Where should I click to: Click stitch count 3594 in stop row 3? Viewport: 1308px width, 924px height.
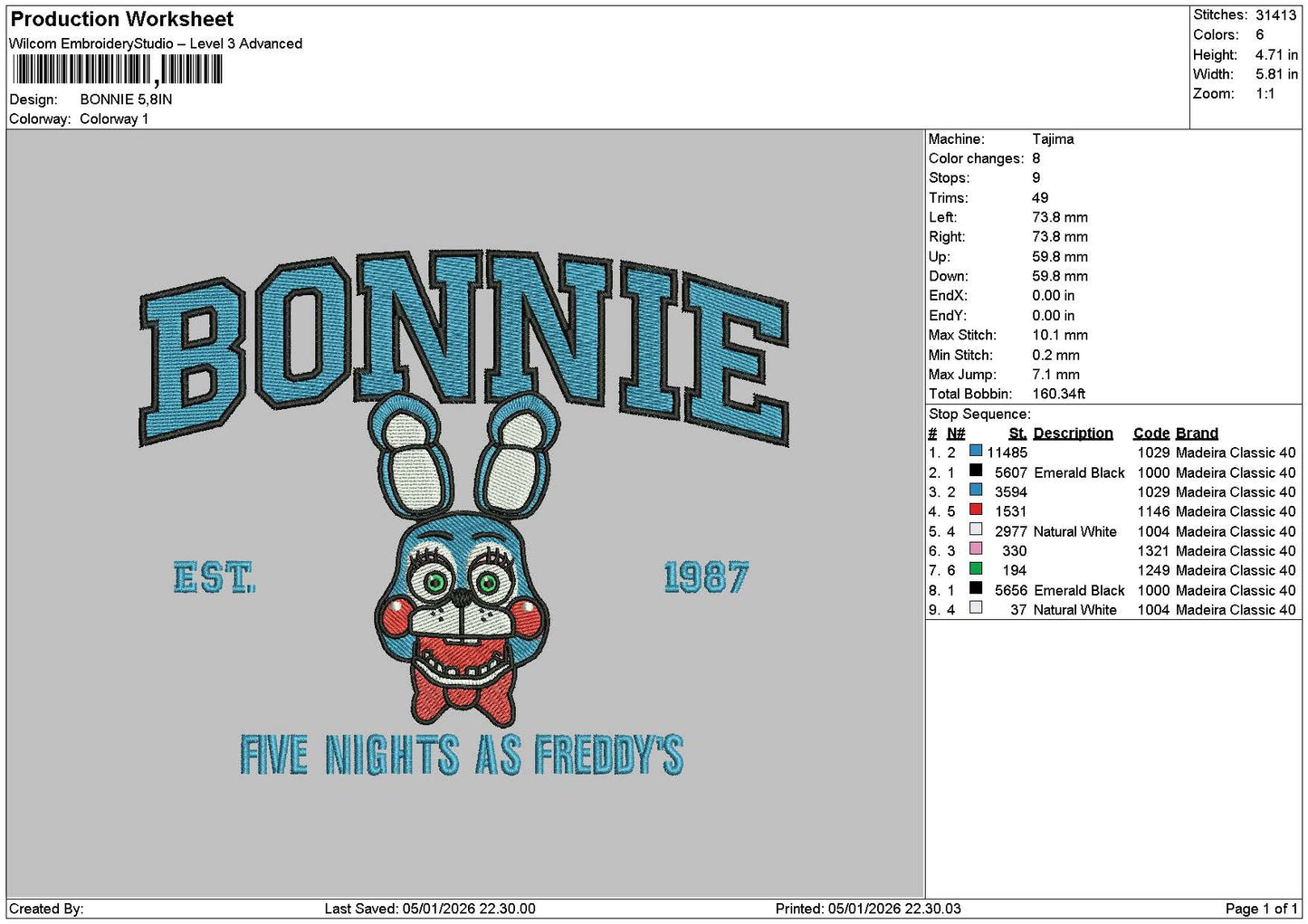pyautogui.click(x=1011, y=492)
